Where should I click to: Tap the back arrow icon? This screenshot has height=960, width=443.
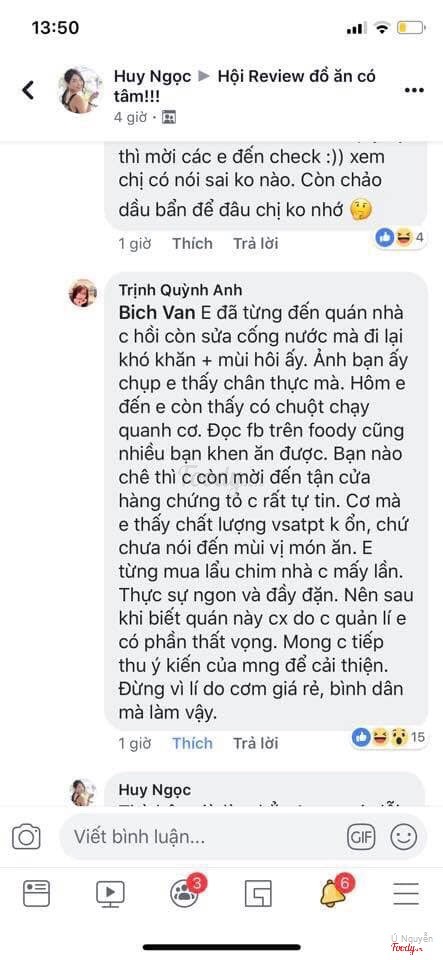28,90
